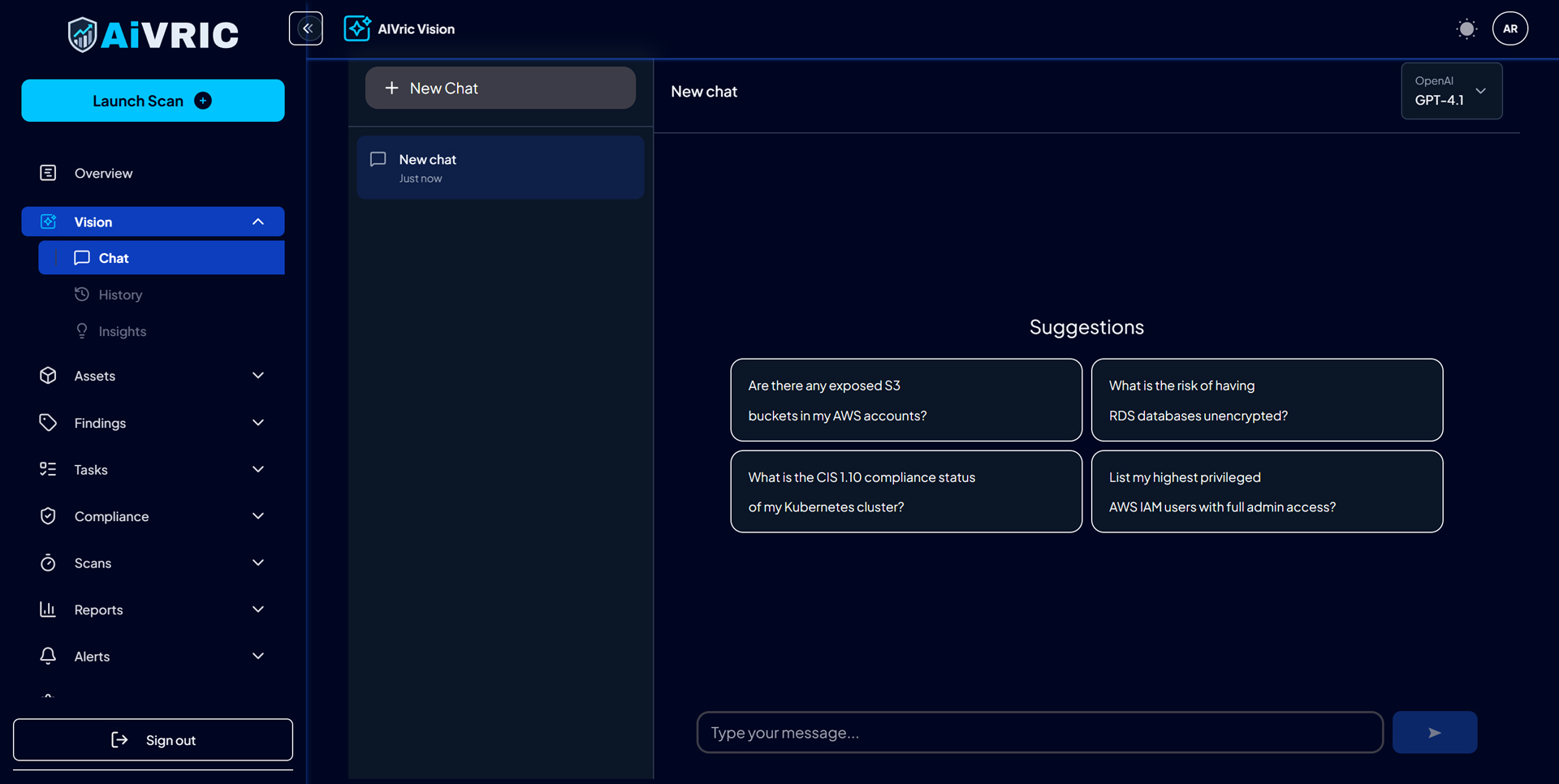Screen dimensions: 1559x784
Task: Open the Compliance menu label
Action: point(111,516)
